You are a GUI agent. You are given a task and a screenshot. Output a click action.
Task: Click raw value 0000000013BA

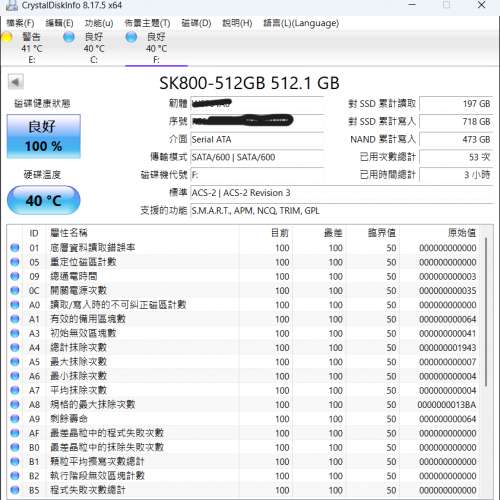point(447,405)
